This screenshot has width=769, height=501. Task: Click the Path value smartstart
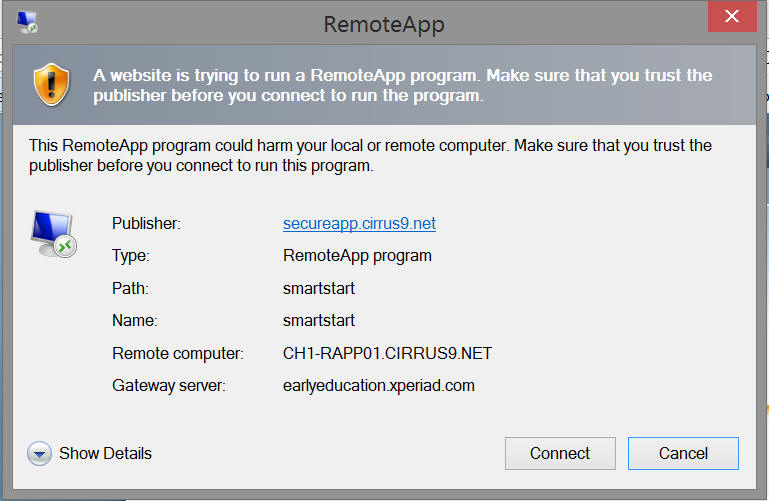click(x=319, y=289)
